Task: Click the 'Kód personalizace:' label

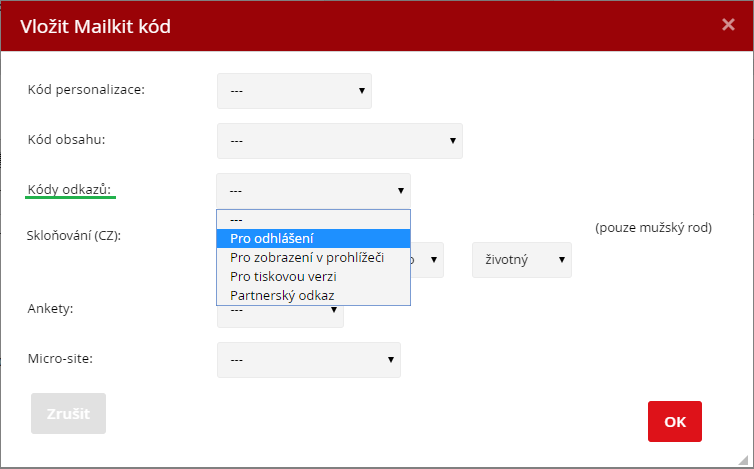Action: [86, 89]
